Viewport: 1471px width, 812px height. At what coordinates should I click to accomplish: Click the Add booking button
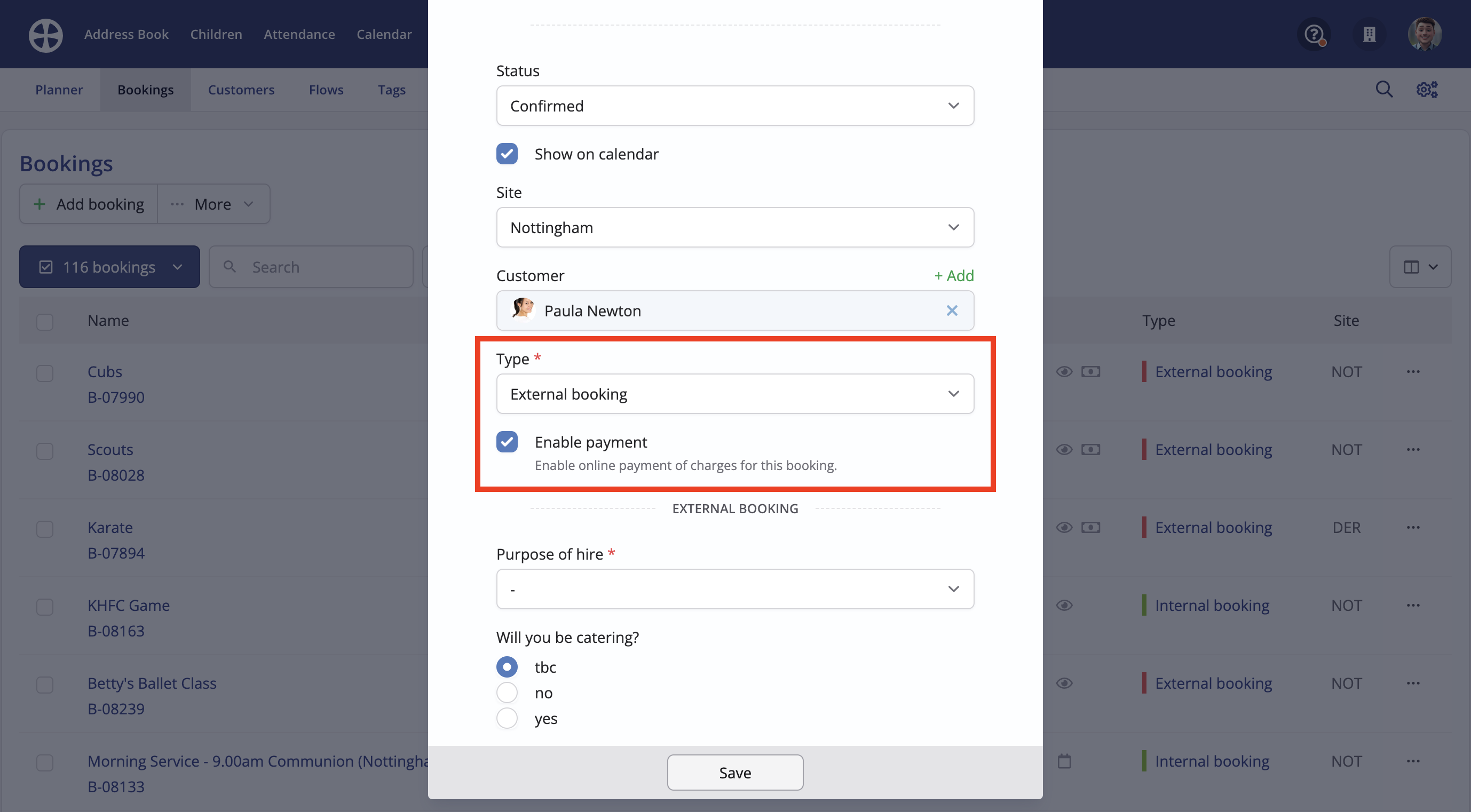[x=89, y=204]
